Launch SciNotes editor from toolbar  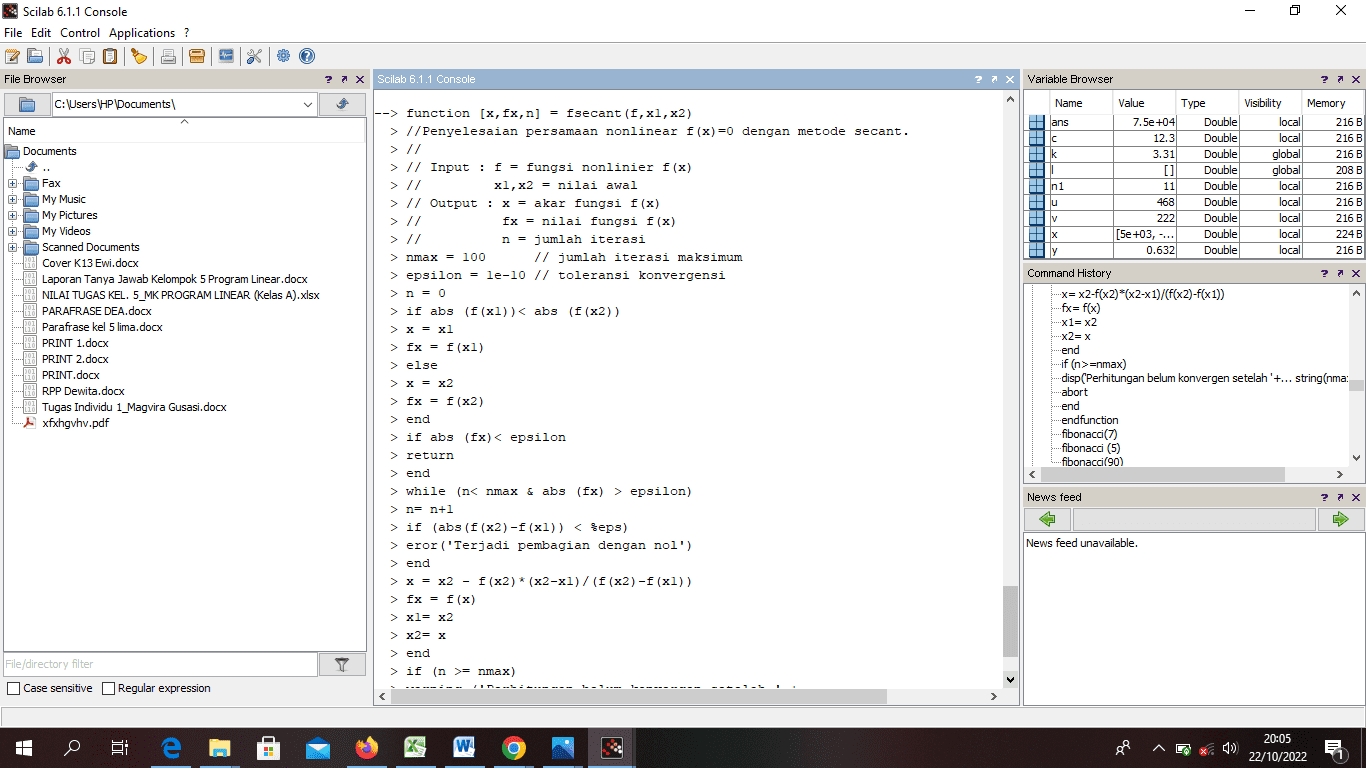click(x=12, y=56)
